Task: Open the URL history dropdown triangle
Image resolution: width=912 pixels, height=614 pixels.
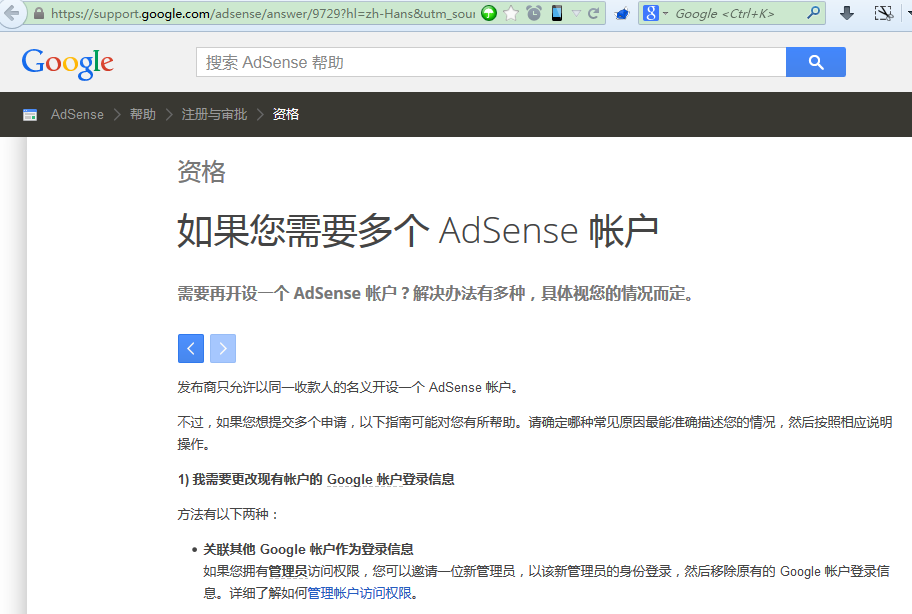Action: 576,13
